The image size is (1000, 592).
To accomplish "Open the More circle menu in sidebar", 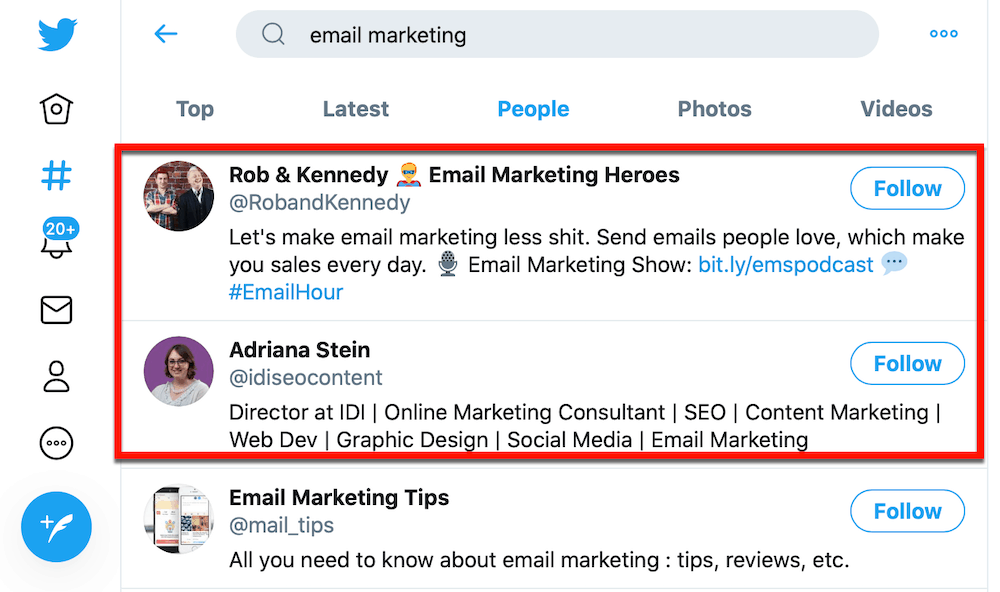I will pos(57,443).
